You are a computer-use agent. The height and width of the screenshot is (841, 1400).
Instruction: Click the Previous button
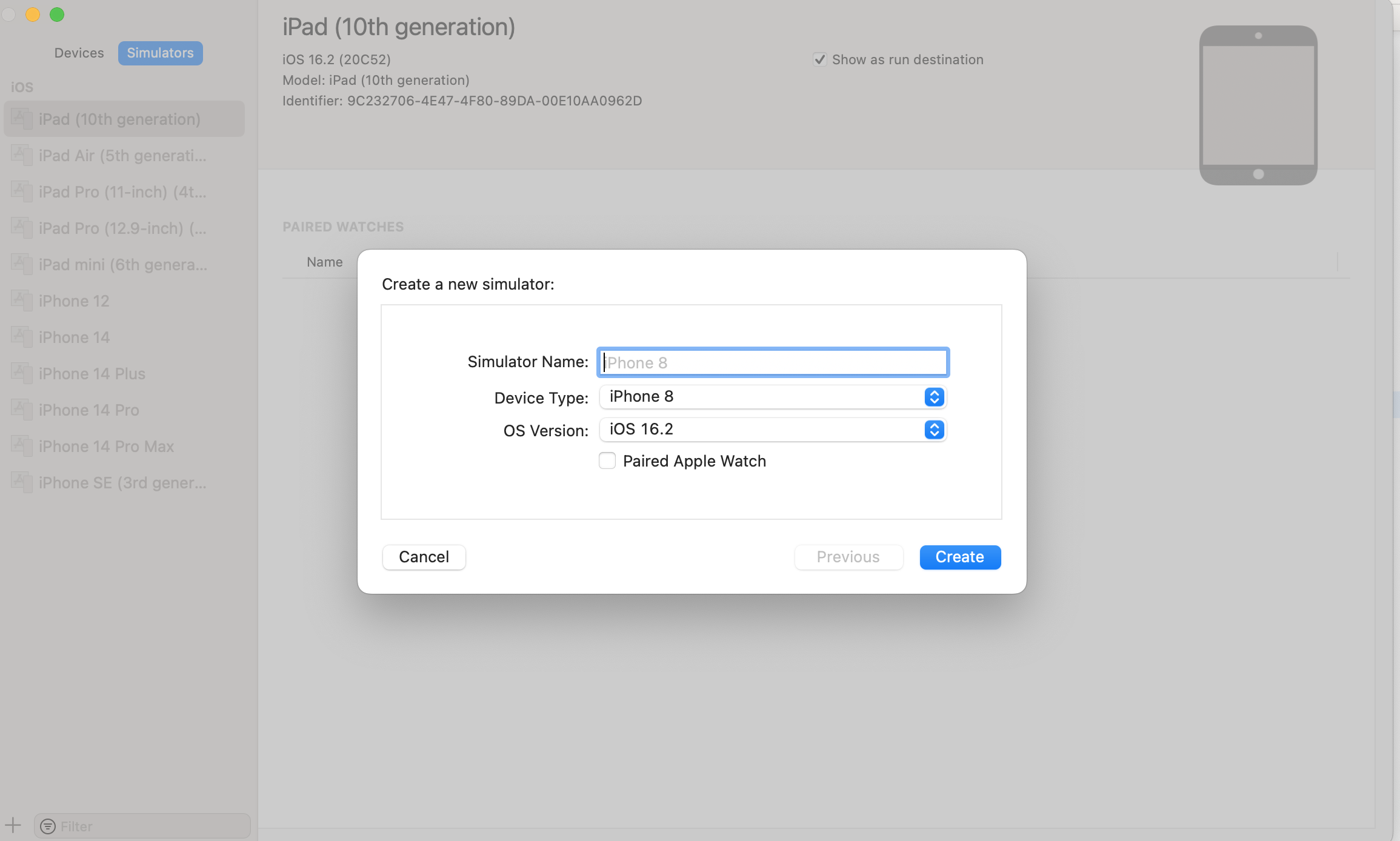848,557
